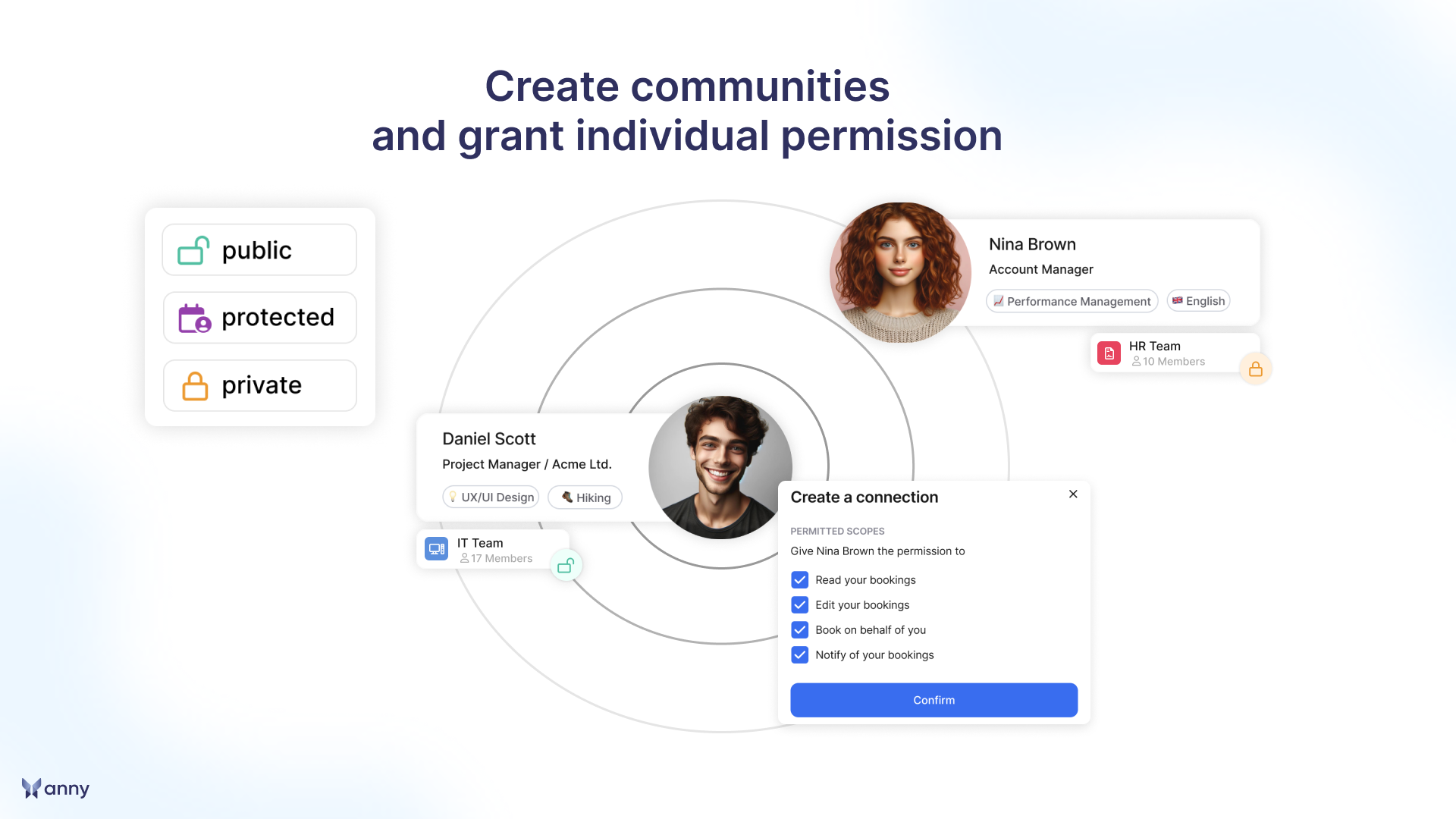This screenshot has height=819, width=1456.
Task: Open Daniel Scott's profile photo
Action: coord(720,467)
